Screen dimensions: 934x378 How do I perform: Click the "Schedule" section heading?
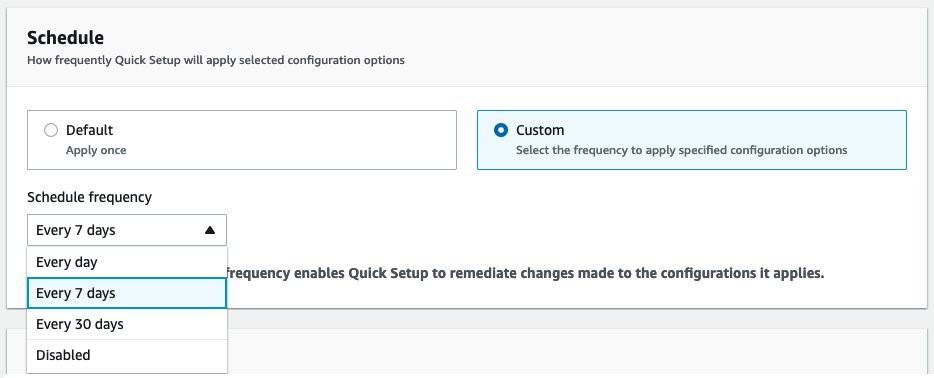point(66,38)
